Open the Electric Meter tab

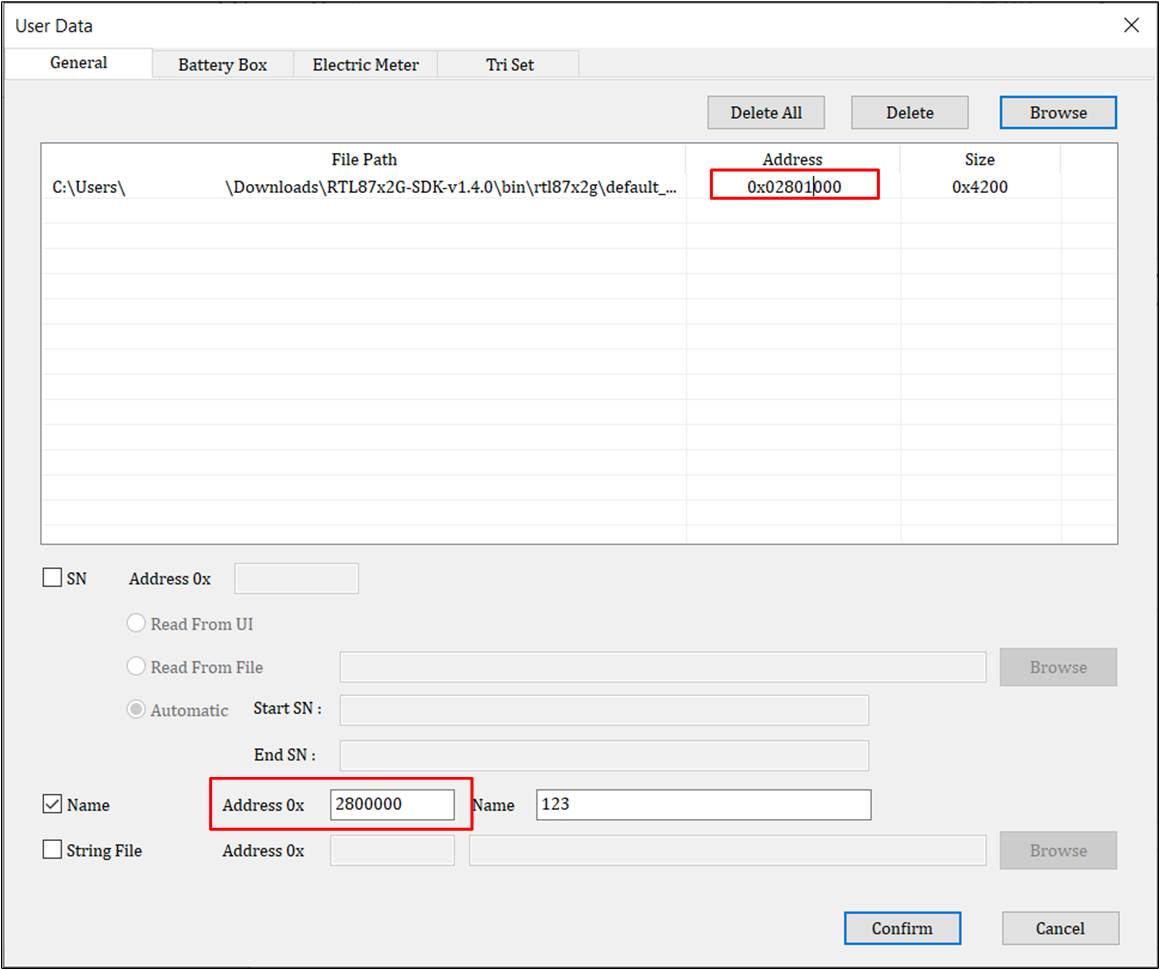click(365, 65)
